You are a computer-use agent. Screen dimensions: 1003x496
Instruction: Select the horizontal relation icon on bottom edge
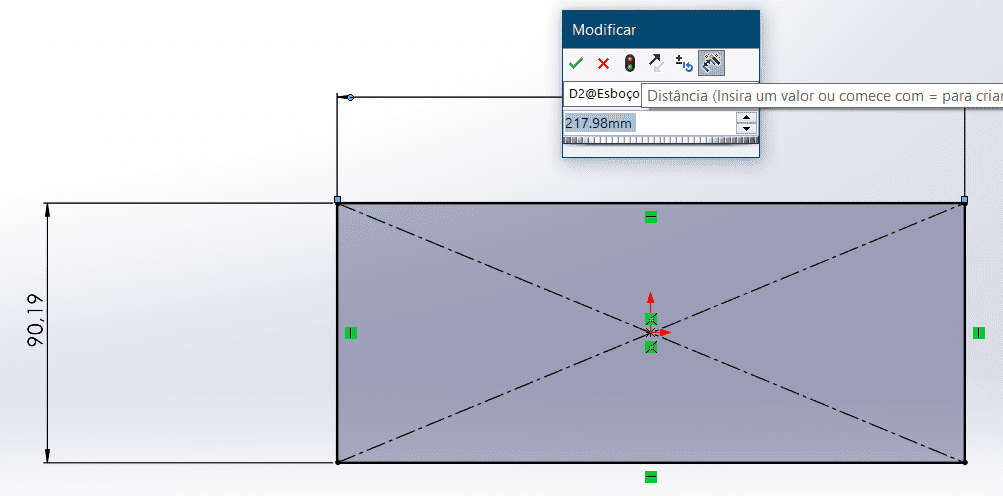651,477
